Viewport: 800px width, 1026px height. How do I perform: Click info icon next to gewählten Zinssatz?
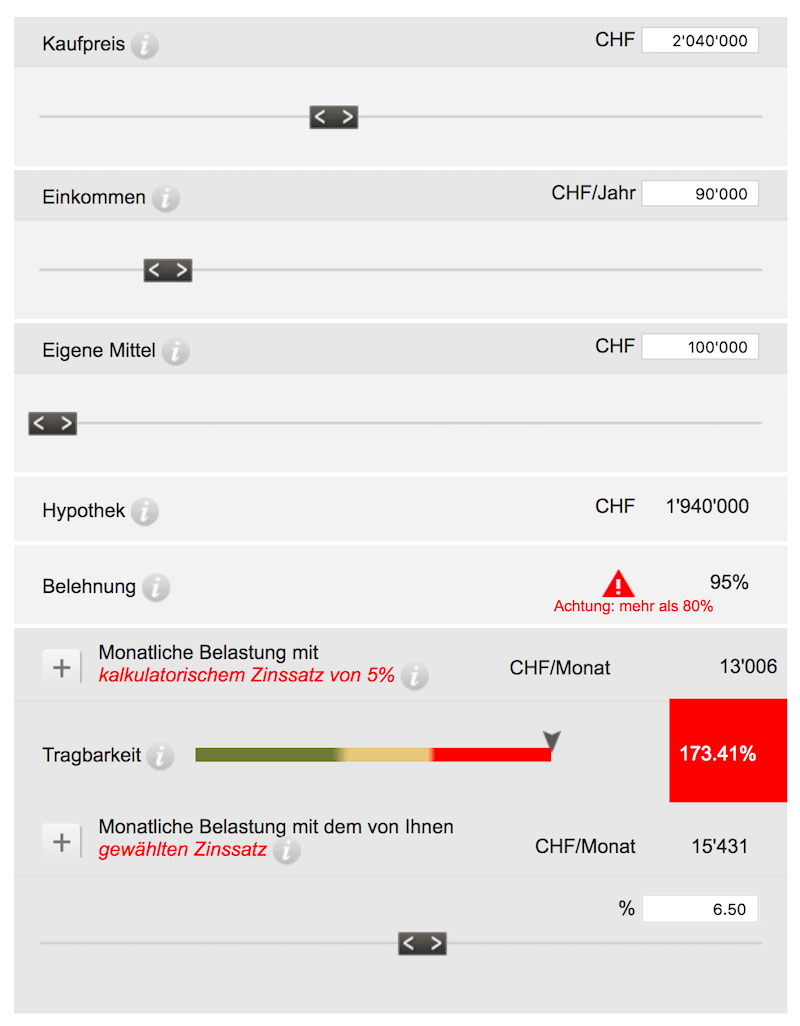point(287,851)
